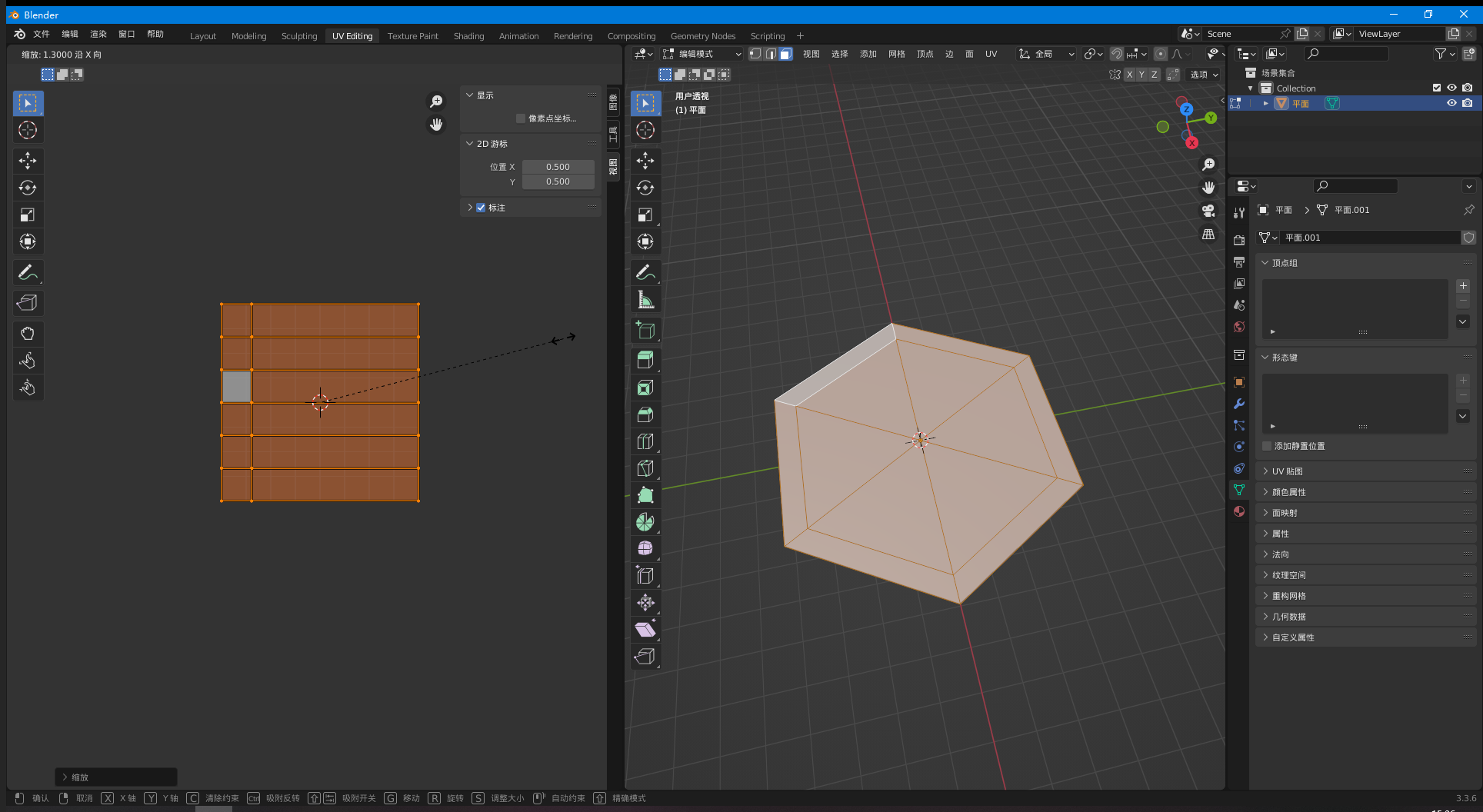Open the global transform orientation dropdown
The width and height of the screenshot is (1483, 812).
1046,54
